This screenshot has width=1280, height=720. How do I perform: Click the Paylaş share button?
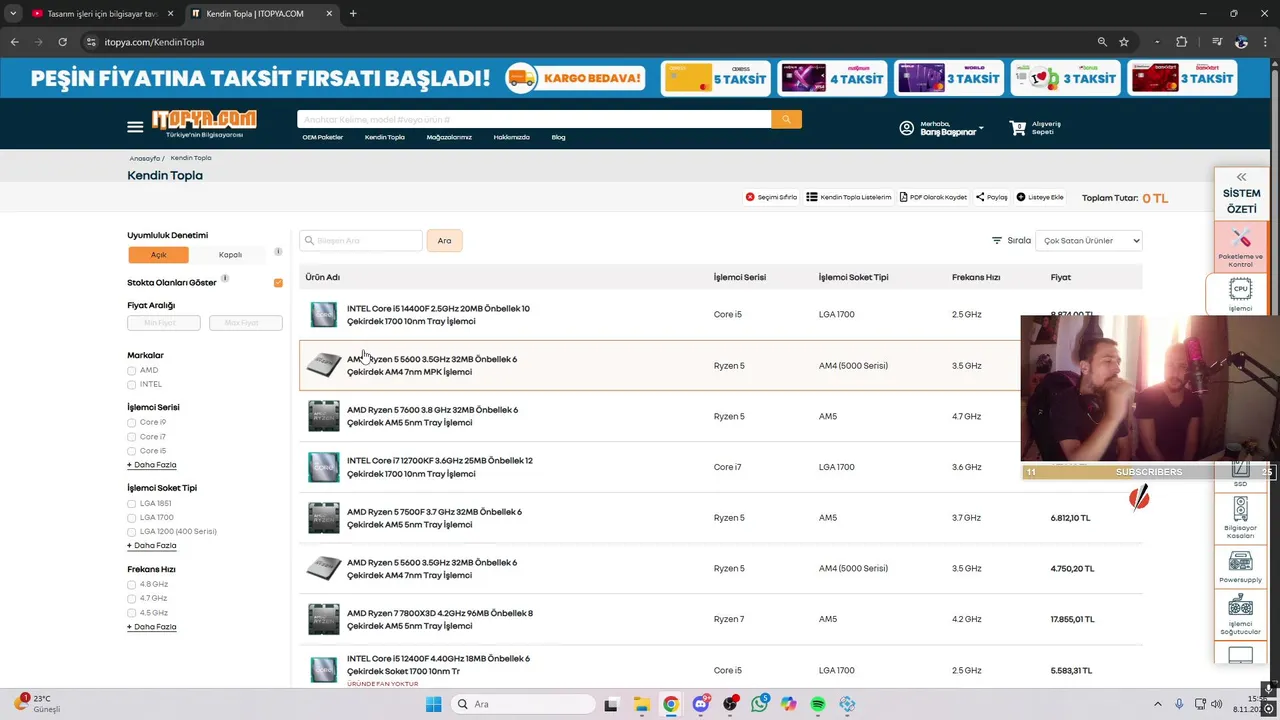coord(992,197)
